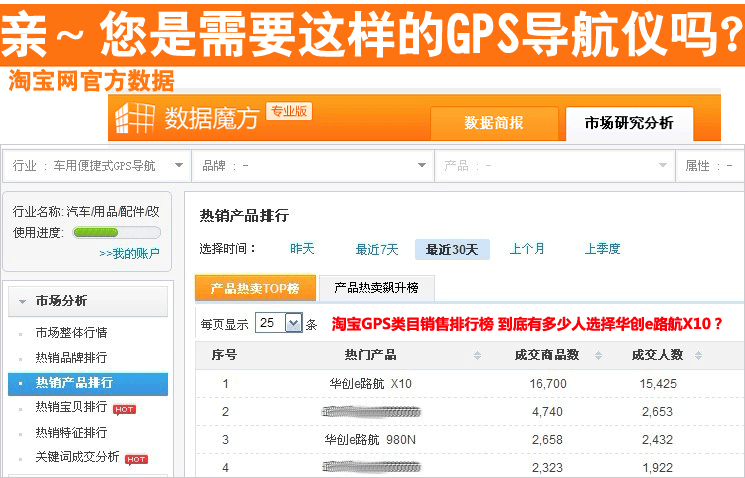Click the 16,700 成交商品数 value

548,383
